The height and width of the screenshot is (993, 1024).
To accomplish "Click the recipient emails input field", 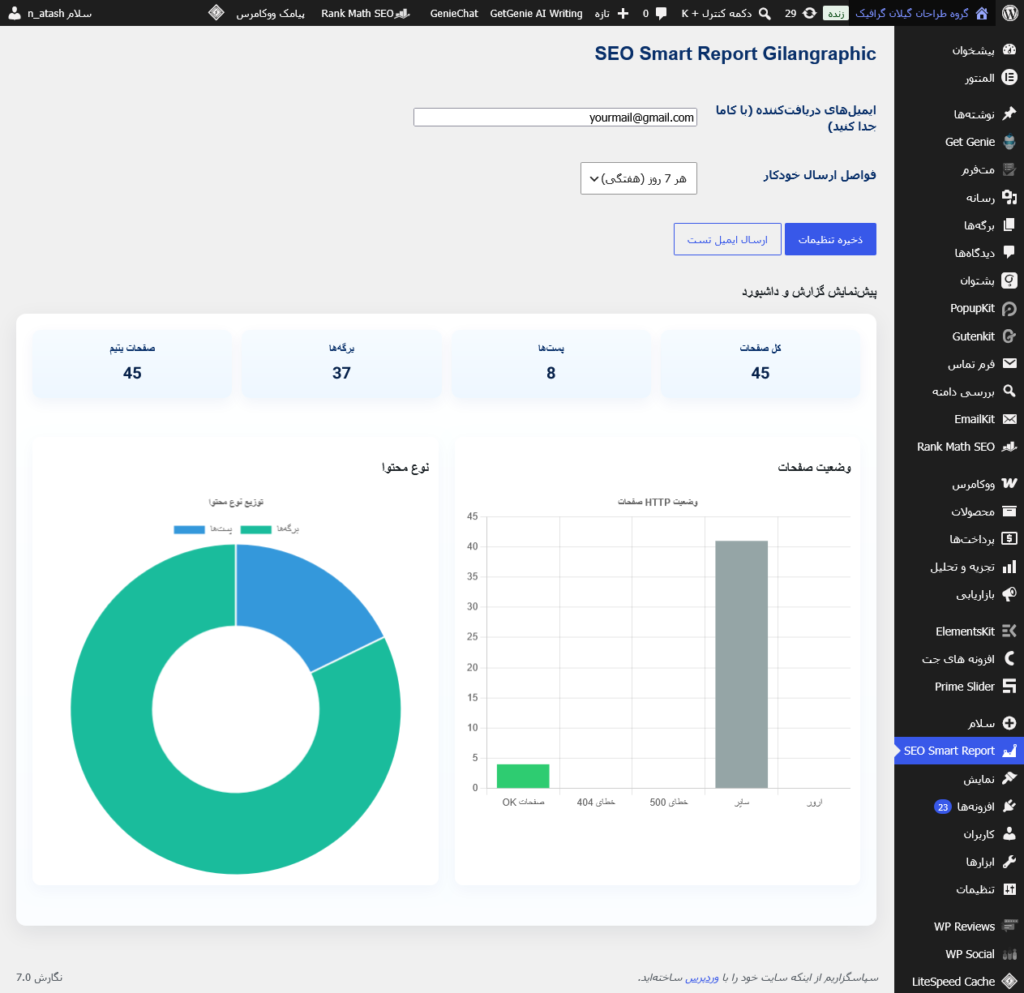I will [555, 118].
